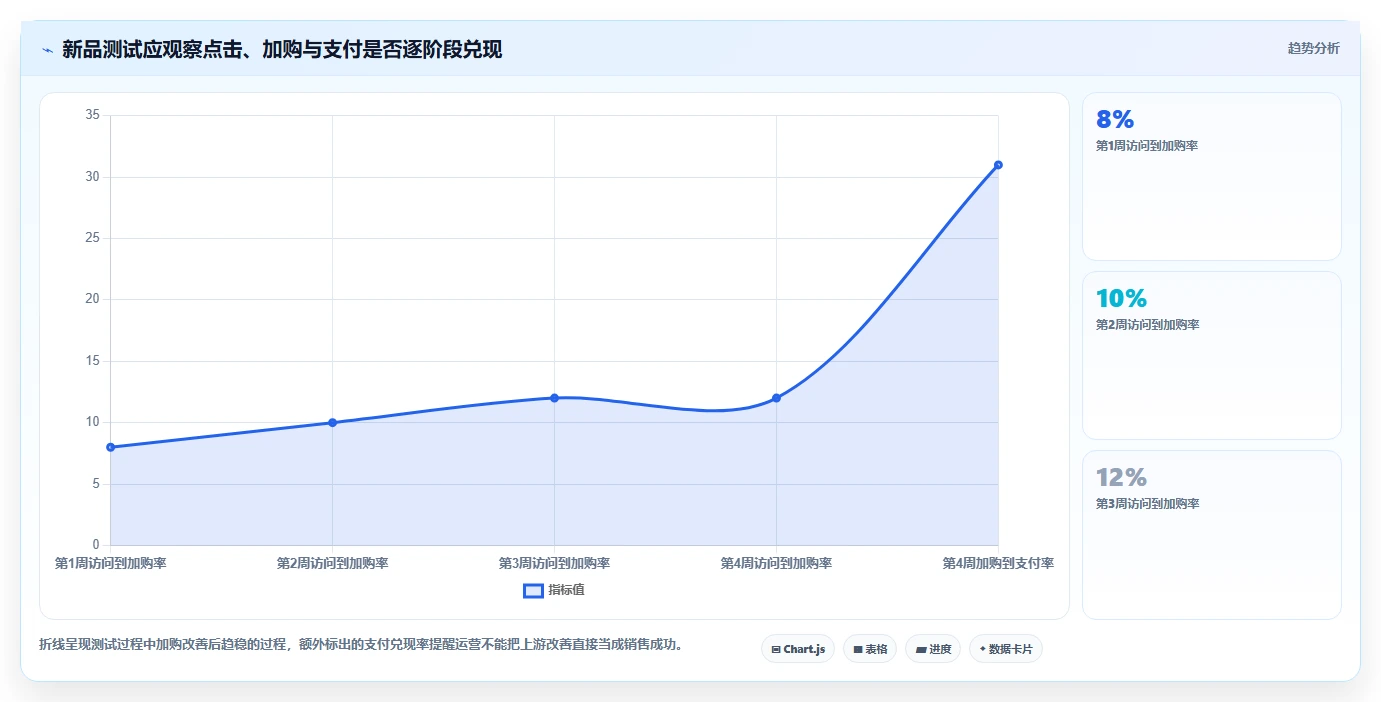Click the y-axis value 0
The height and width of the screenshot is (702, 1381).
click(x=96, y=545)
